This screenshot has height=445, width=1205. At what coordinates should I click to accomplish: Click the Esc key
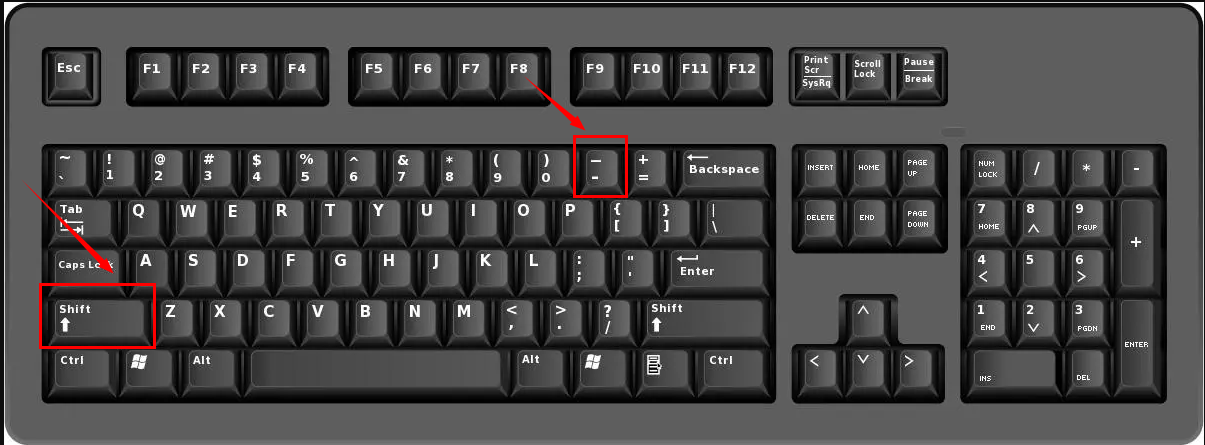[x=70, y=75]
